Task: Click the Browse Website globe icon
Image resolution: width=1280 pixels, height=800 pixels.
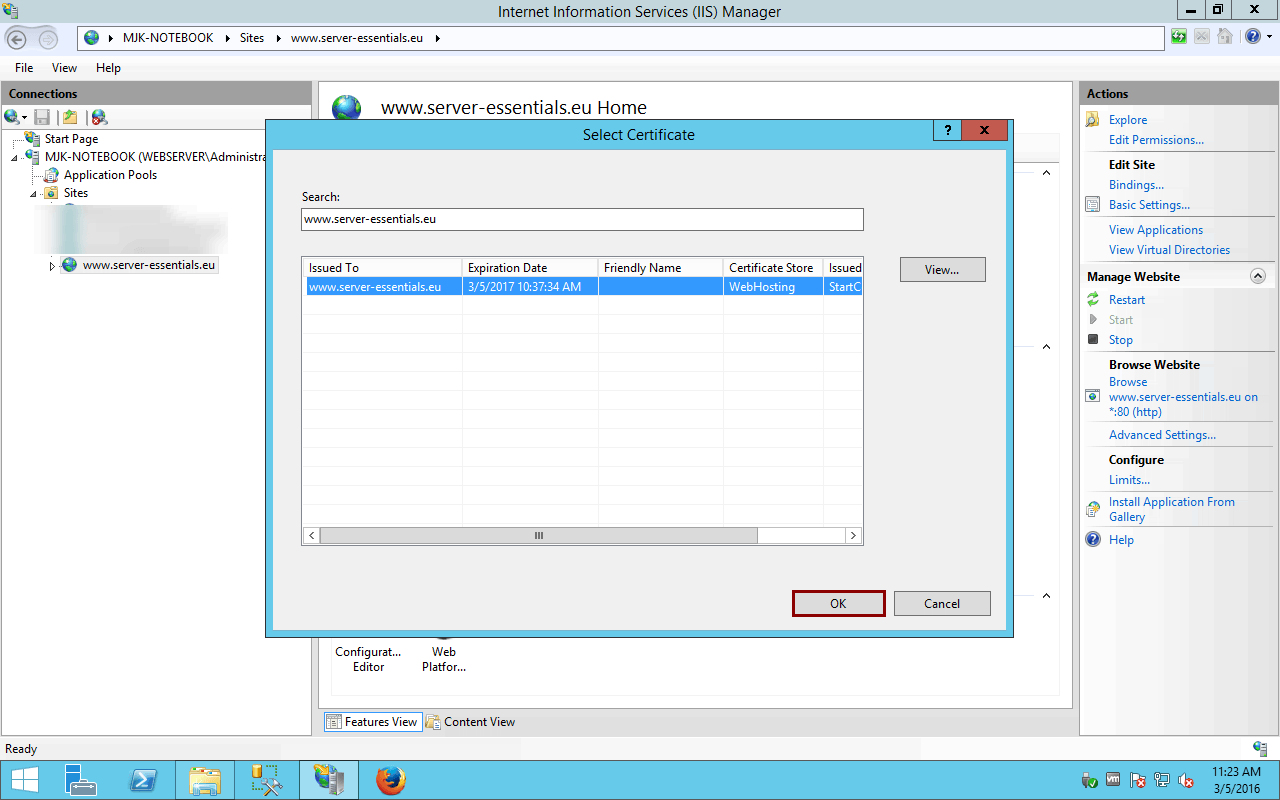Action: pos(1092,396)
